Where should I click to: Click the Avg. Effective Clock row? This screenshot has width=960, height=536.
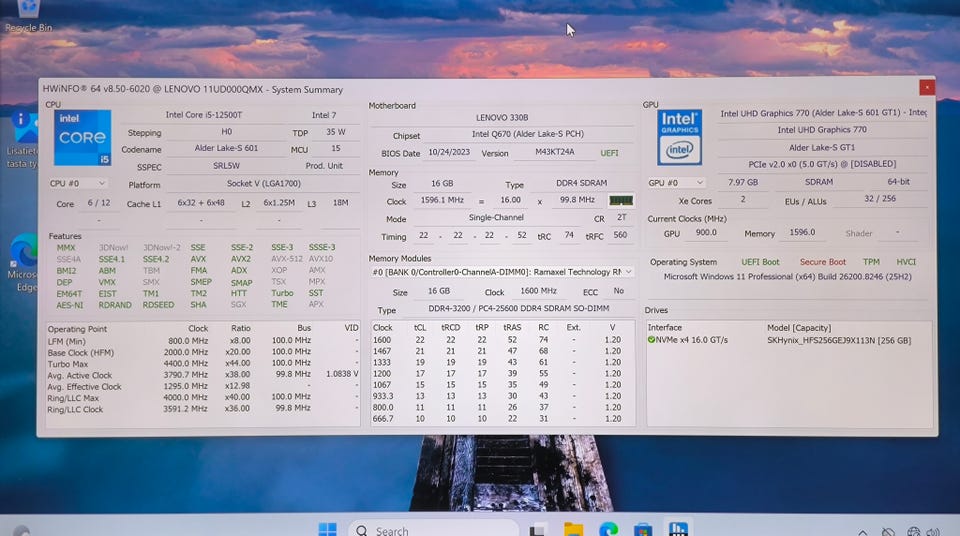pos(203,387)
